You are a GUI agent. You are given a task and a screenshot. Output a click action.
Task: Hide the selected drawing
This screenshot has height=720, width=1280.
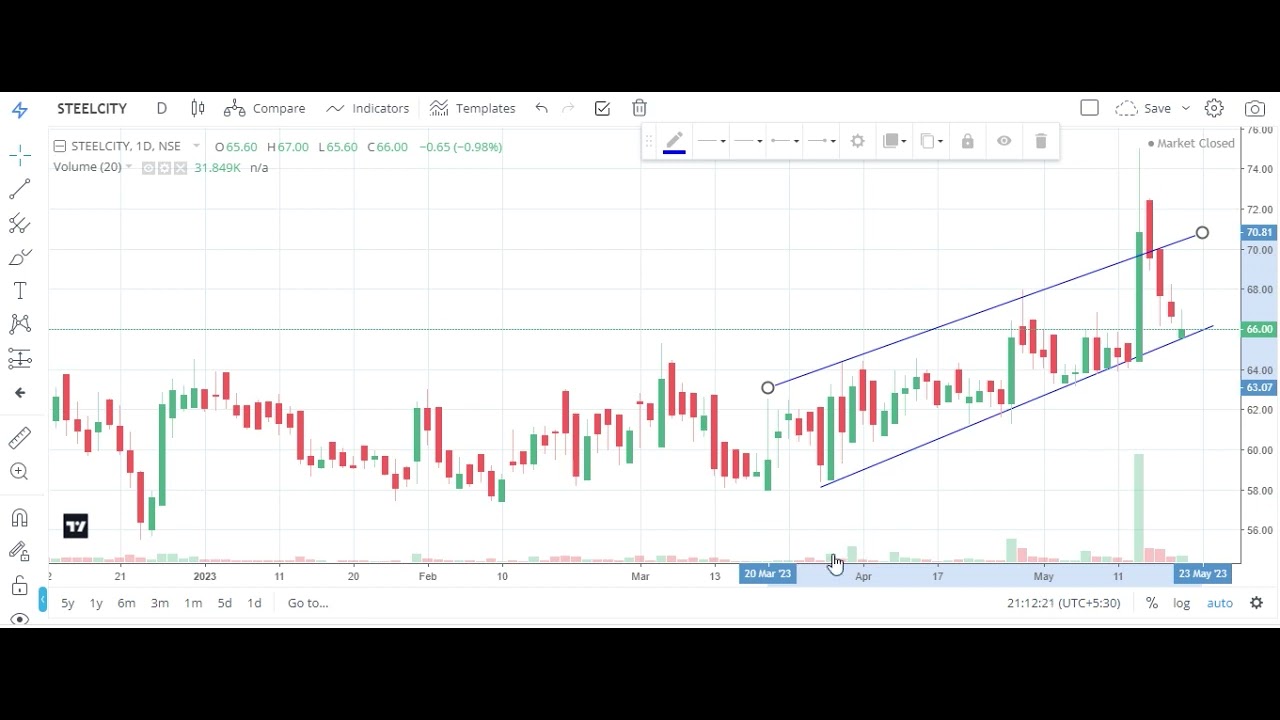coord(1004,142)
